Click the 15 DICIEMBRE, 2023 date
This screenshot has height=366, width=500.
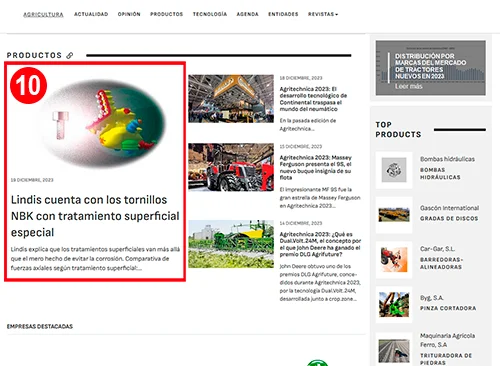tap(301, 147)
